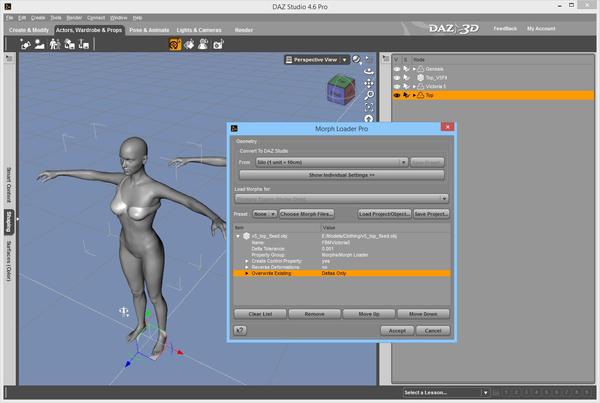Click Load Project/Object button
Image resolution: width=600 pixels, height=403 pixels.
click(x=385, y=214)
